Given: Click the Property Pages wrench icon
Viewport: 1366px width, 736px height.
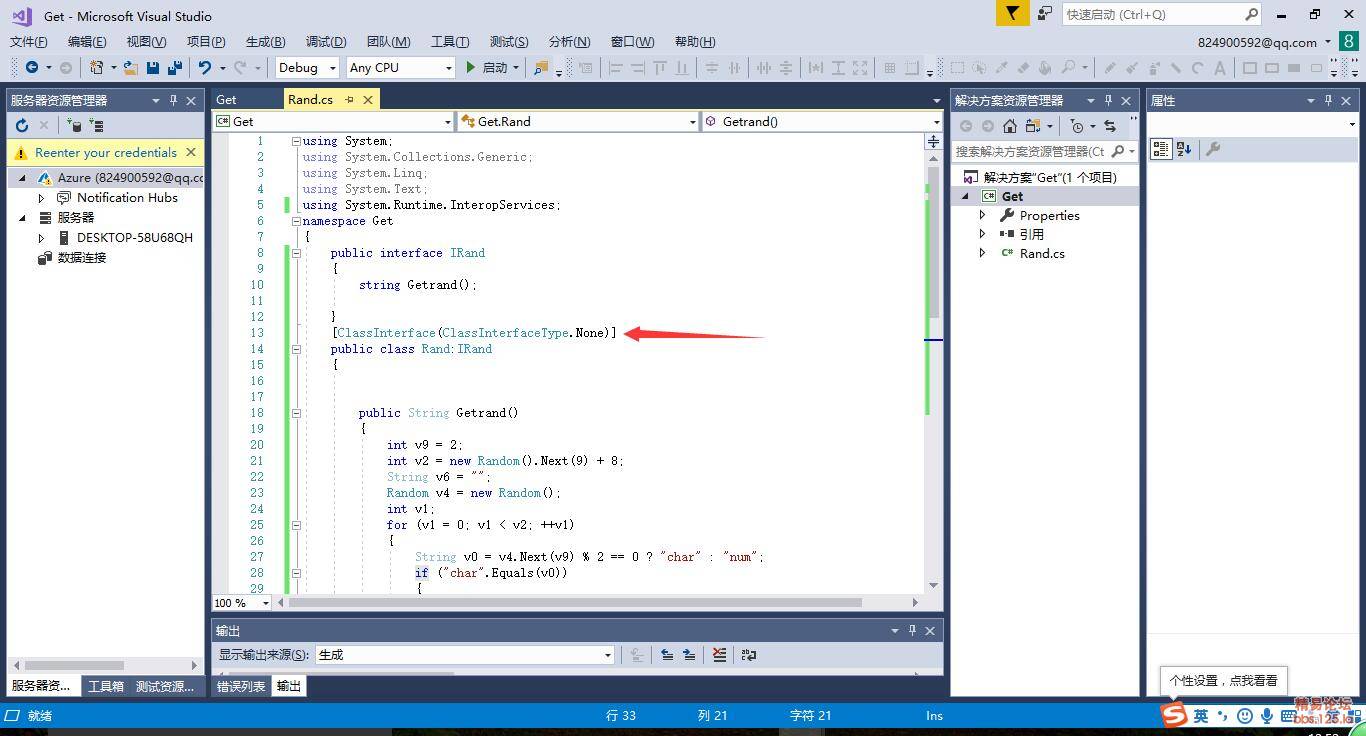Looking at the screenshot, I should tap(1213, 149).
